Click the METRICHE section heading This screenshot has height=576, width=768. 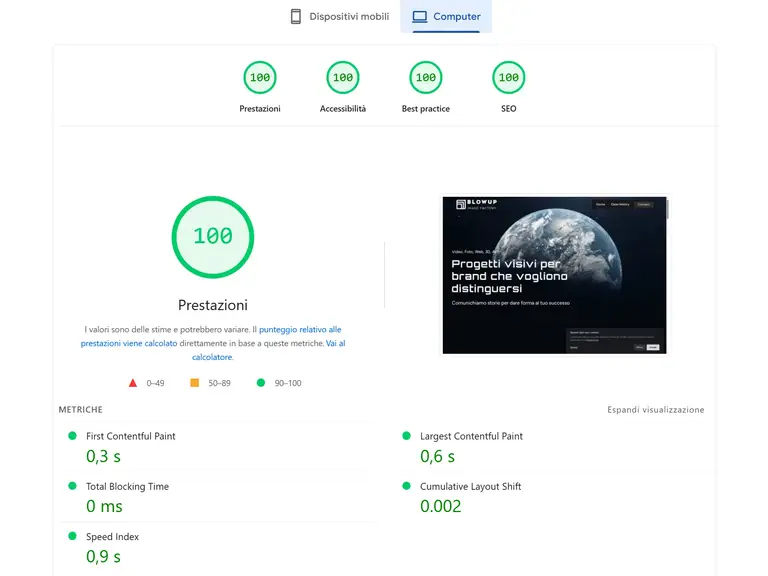pyautogui.click(x=81, y=409)
